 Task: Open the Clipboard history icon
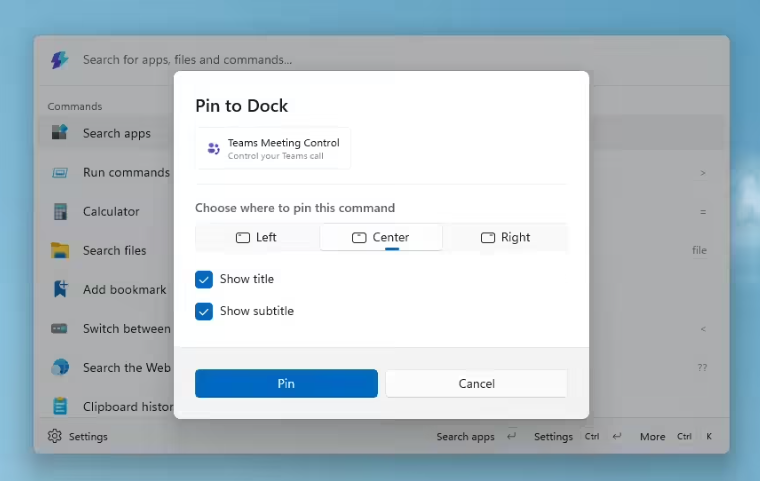click(x=59, y=406)
